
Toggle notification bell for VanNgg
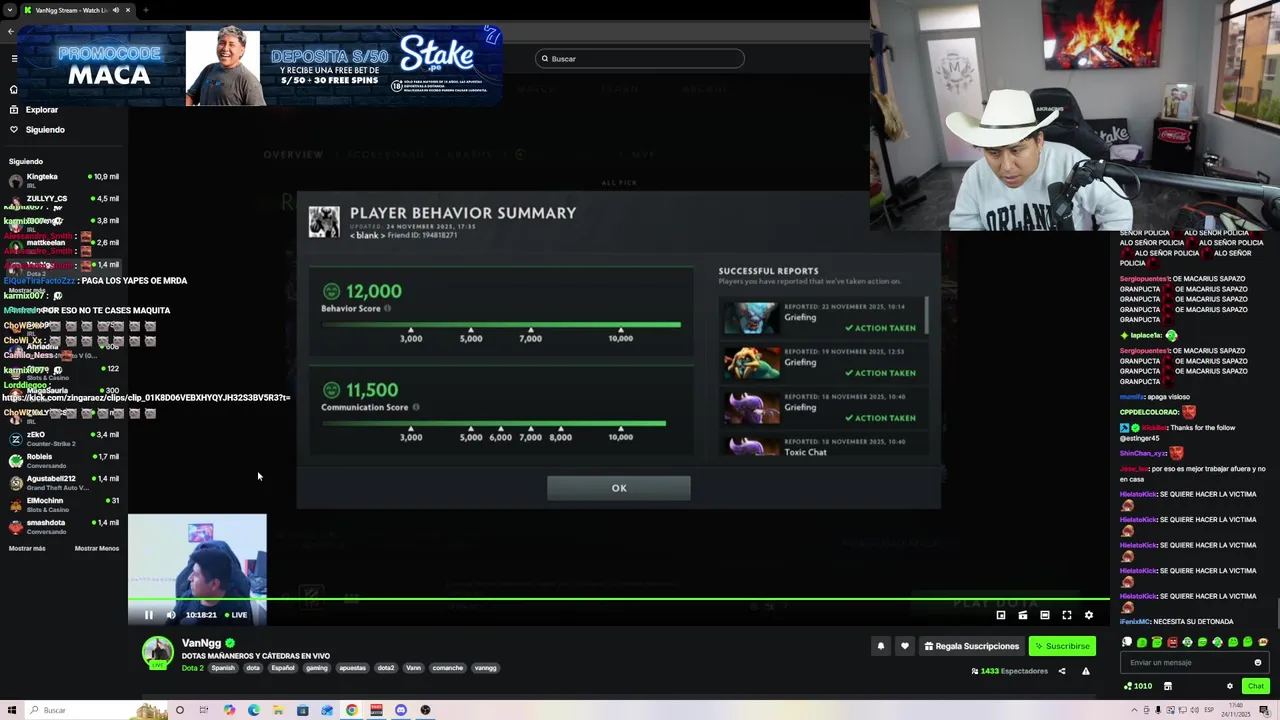[881, 646]
